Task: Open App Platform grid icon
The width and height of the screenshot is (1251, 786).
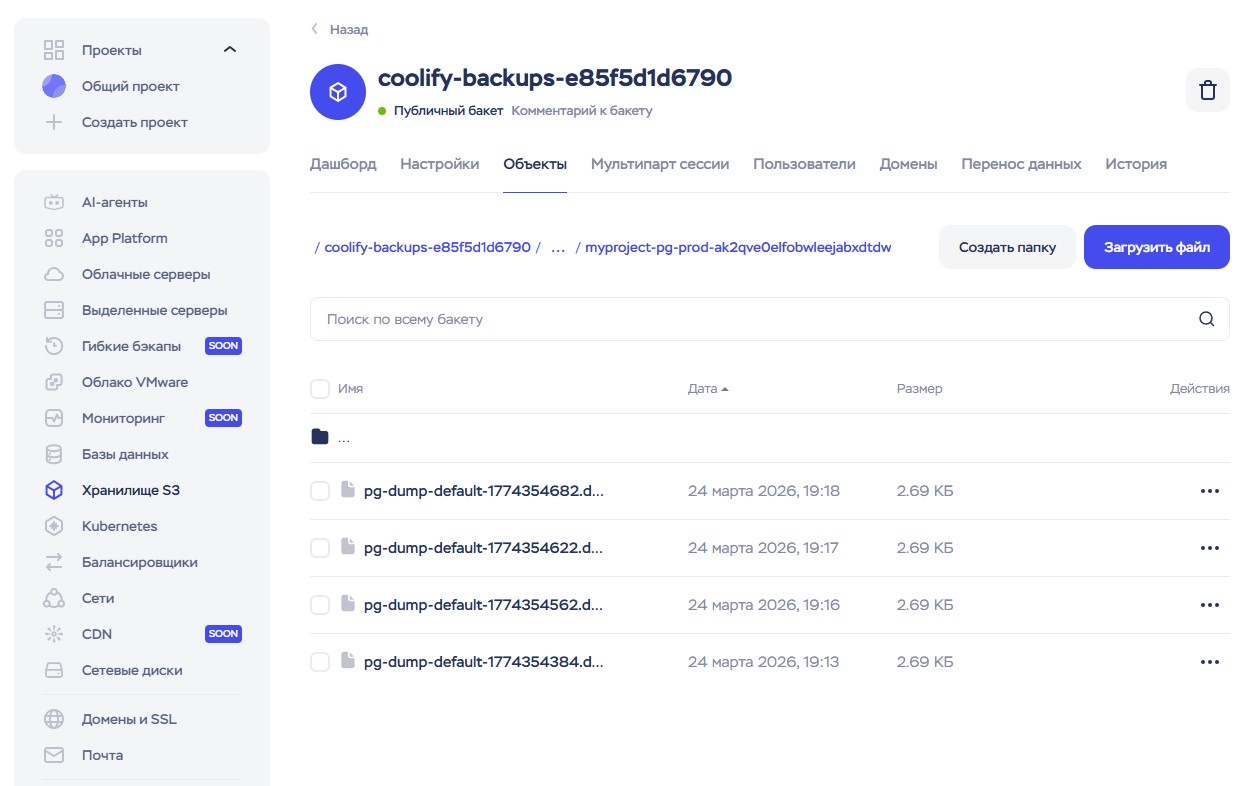Action: point(54,238)
